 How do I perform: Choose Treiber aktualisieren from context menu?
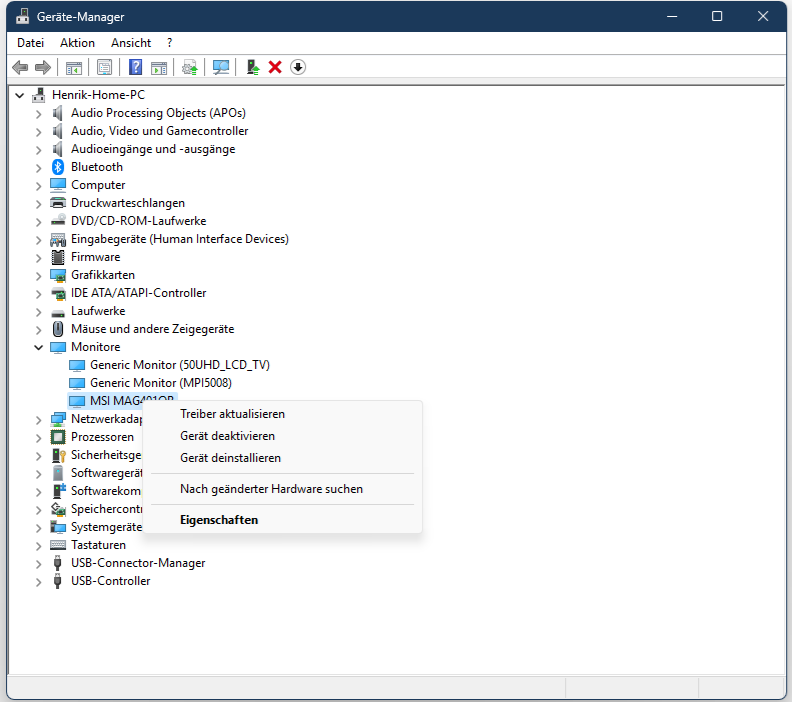point(283,414)
